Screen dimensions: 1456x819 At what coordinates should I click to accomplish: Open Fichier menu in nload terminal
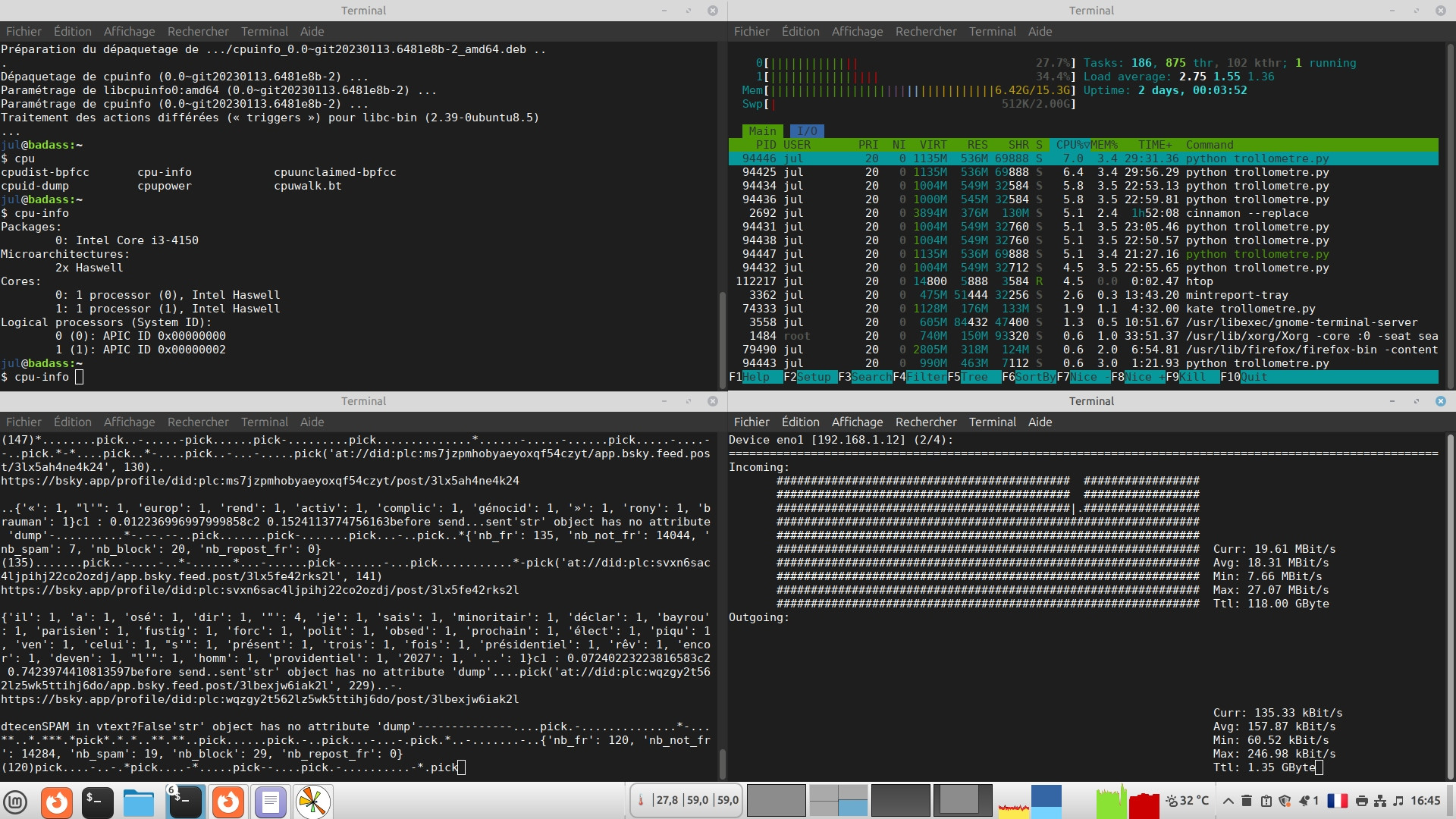[752, 422]
